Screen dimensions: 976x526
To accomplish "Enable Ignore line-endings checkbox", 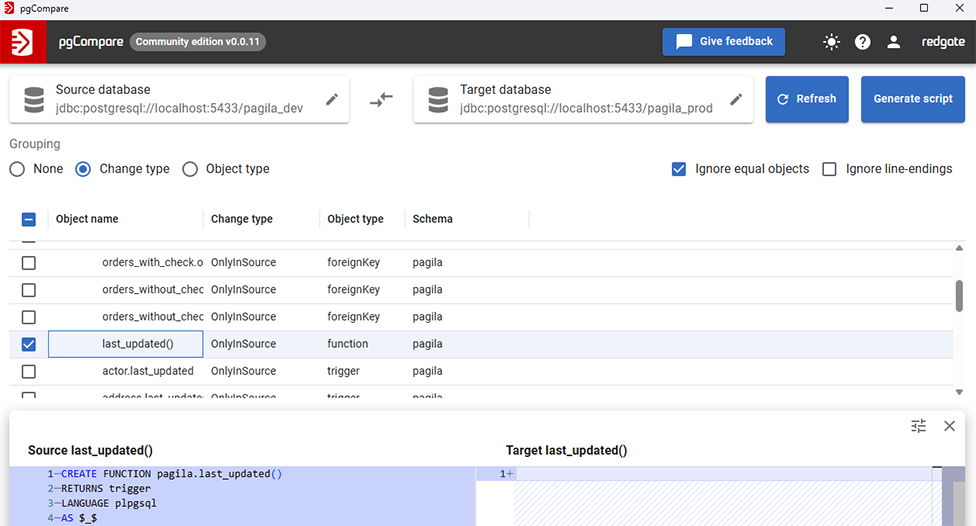I will 829,169.
